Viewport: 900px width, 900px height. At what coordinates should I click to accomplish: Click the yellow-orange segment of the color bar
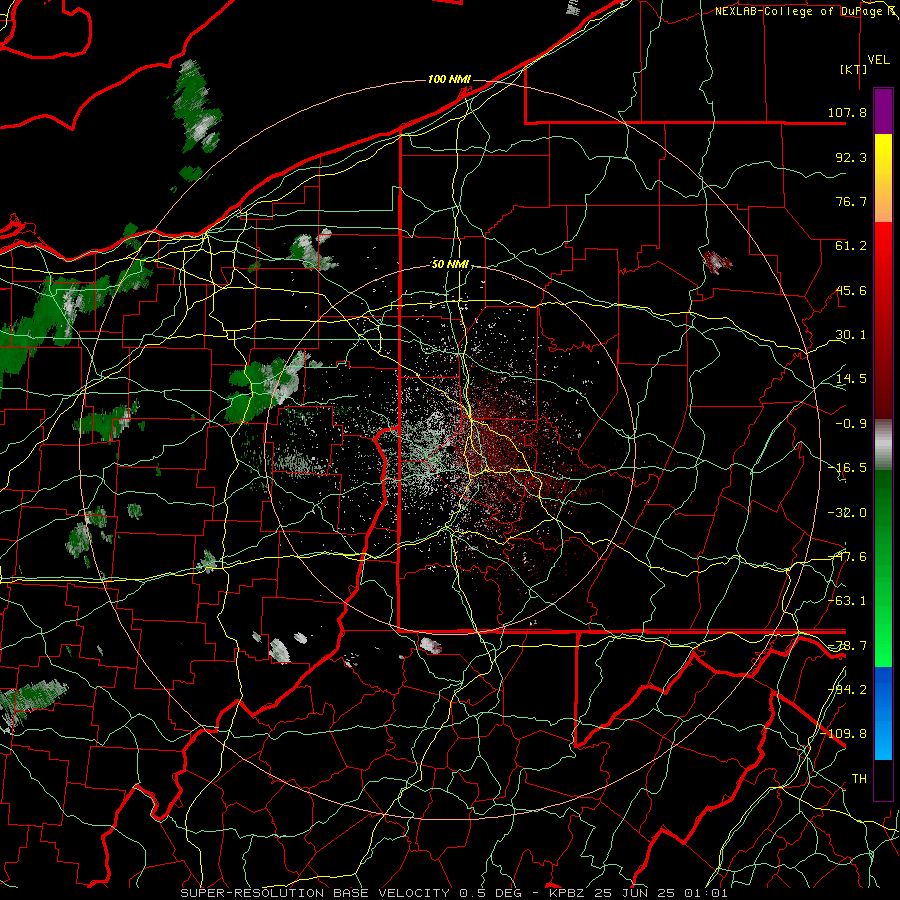coord(883,178)
